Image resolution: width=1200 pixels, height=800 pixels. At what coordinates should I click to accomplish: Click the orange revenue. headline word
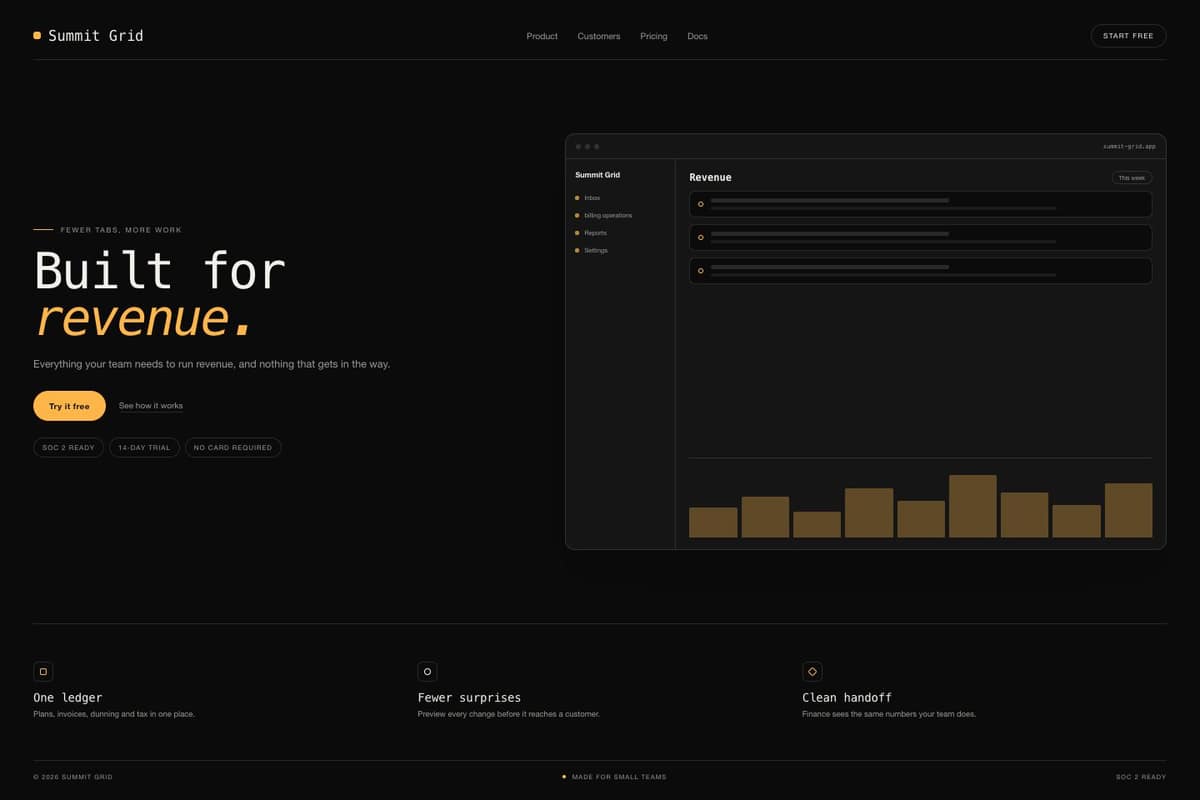(x=143, y=318)
